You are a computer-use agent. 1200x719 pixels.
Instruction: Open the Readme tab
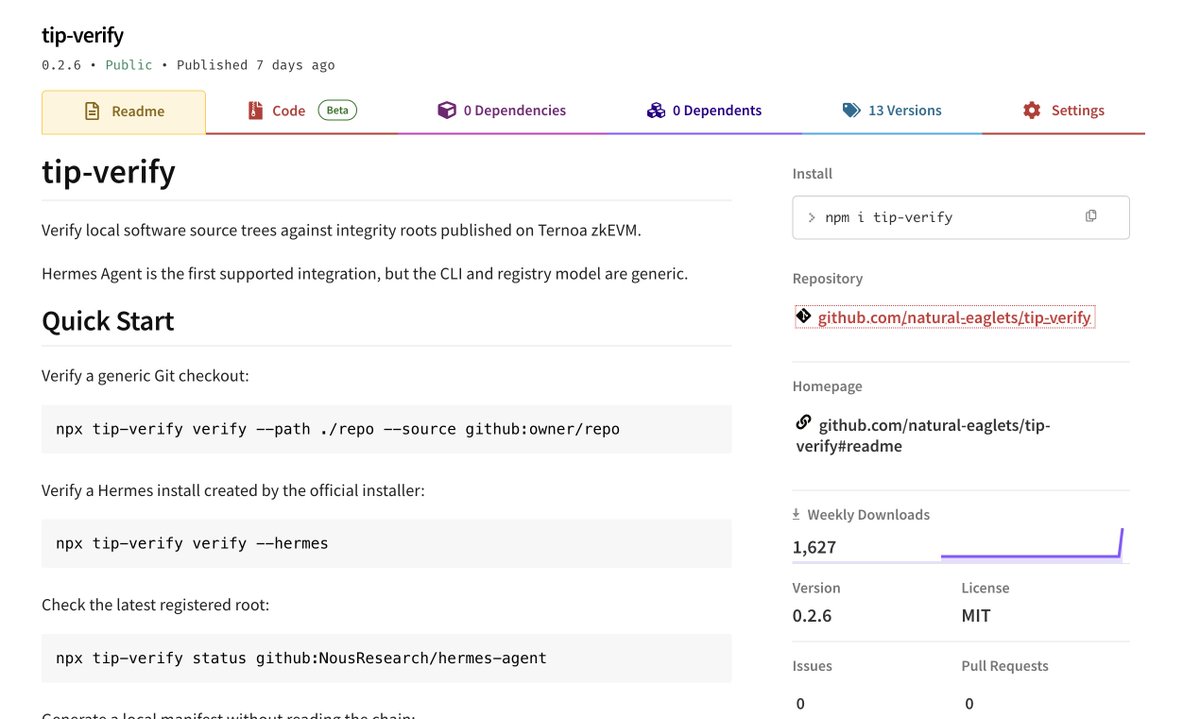123,112
